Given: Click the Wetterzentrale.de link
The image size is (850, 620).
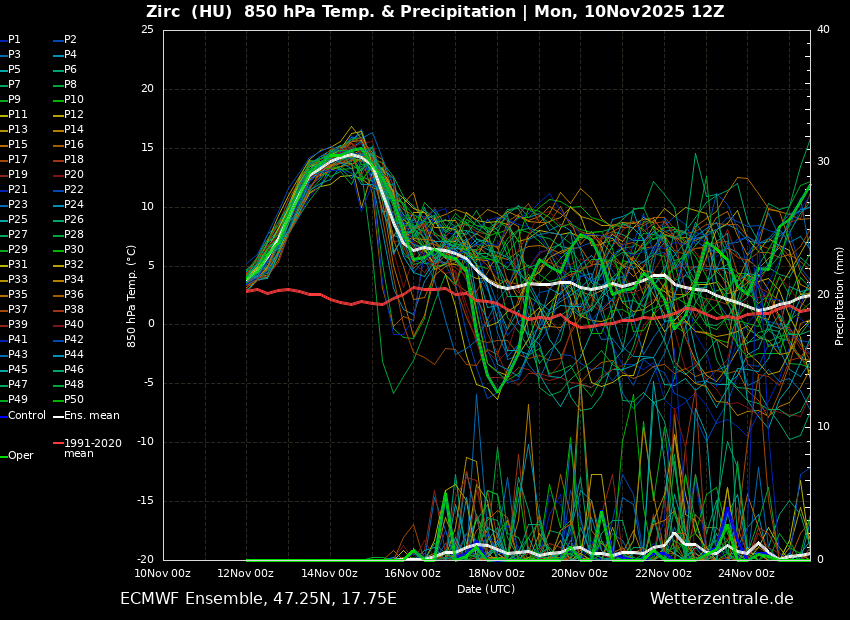Looking at the screenshot, I should click(721, 599).
